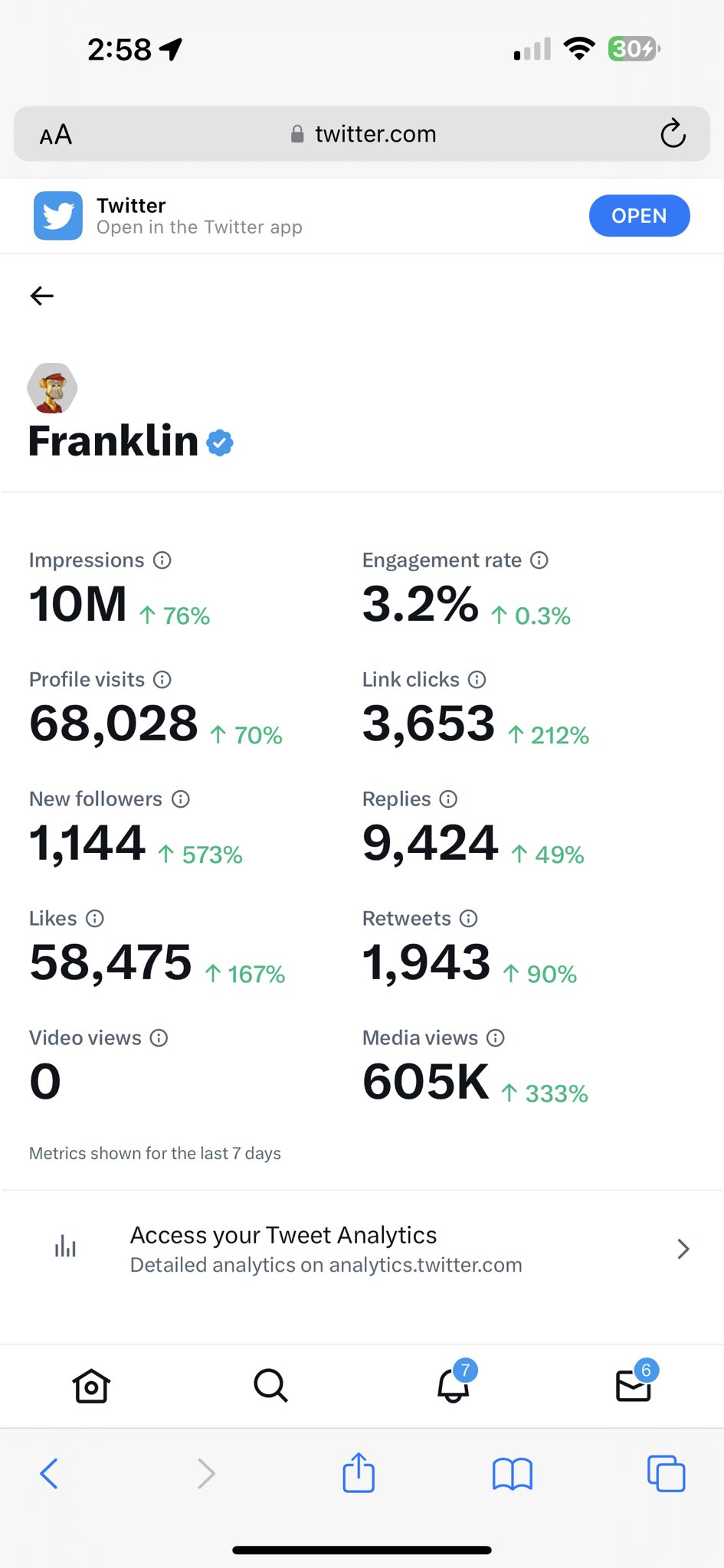Show info for New followers
This screenshot has width=724, height=1568.
pos(181,799)
